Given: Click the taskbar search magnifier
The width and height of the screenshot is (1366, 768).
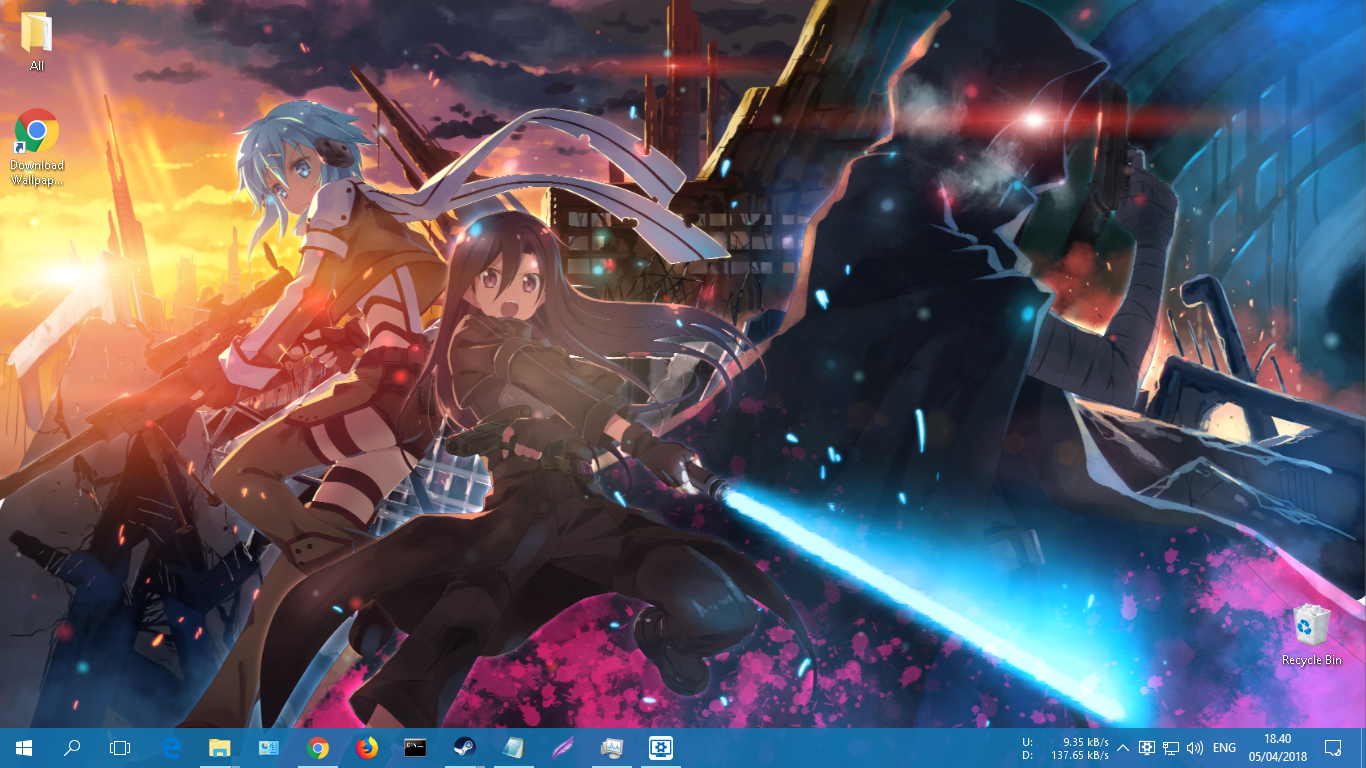Looking at the screenshot, I should [x=72, y=747].
